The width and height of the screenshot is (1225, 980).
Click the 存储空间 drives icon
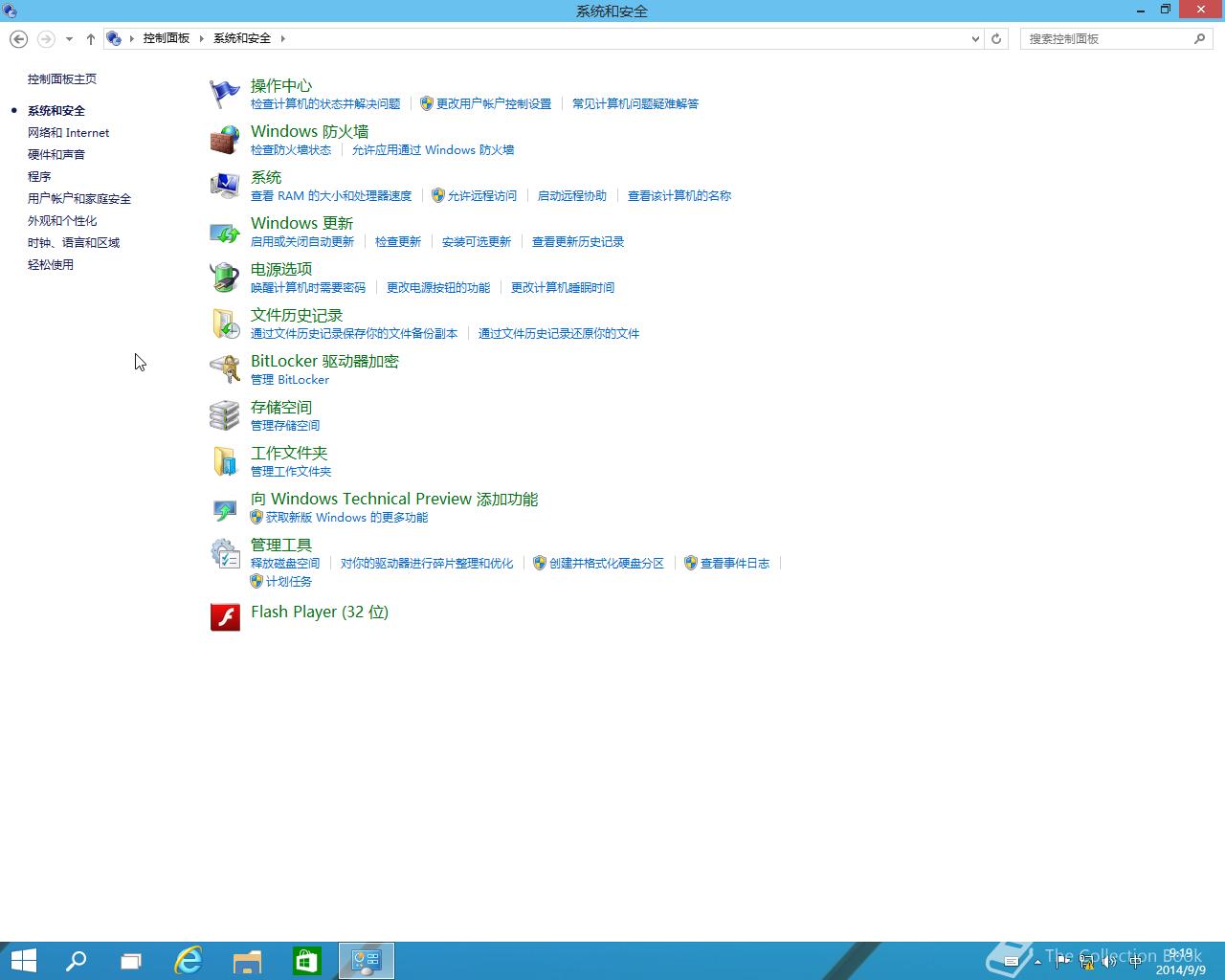225,415
